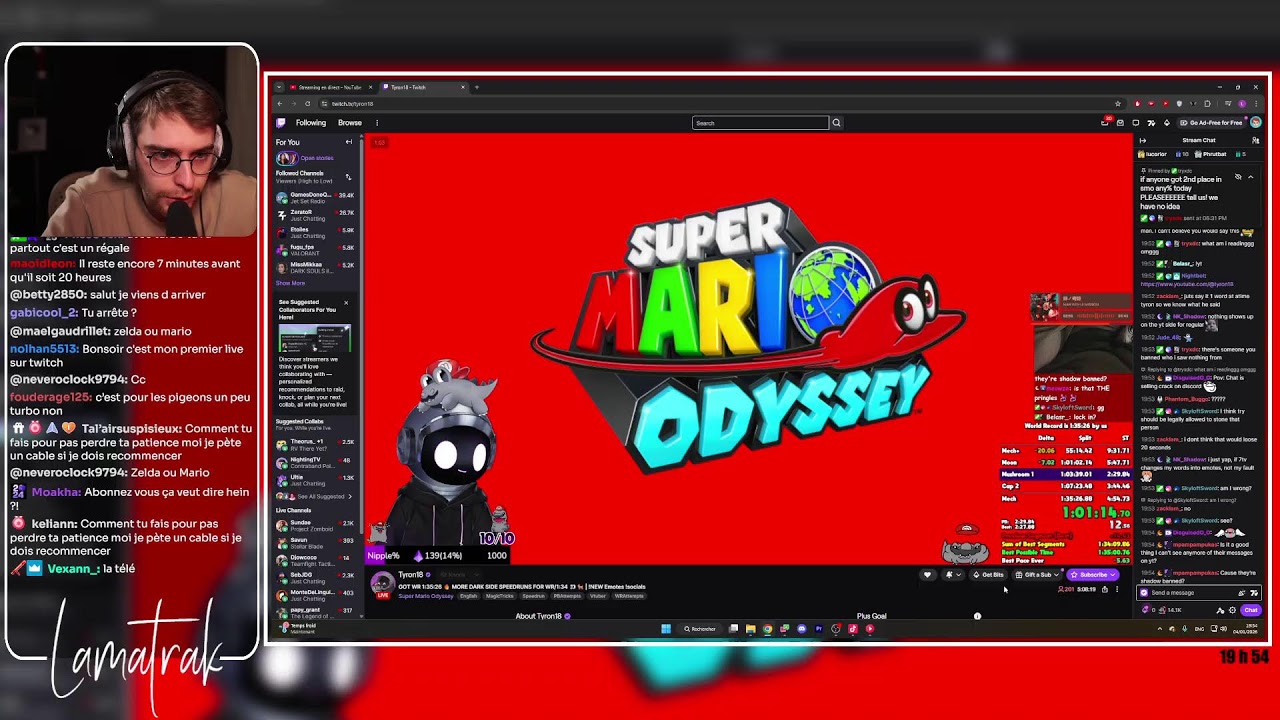Click the Rechercher taskbar search box
1280x720 pixels.
point(700,629)
